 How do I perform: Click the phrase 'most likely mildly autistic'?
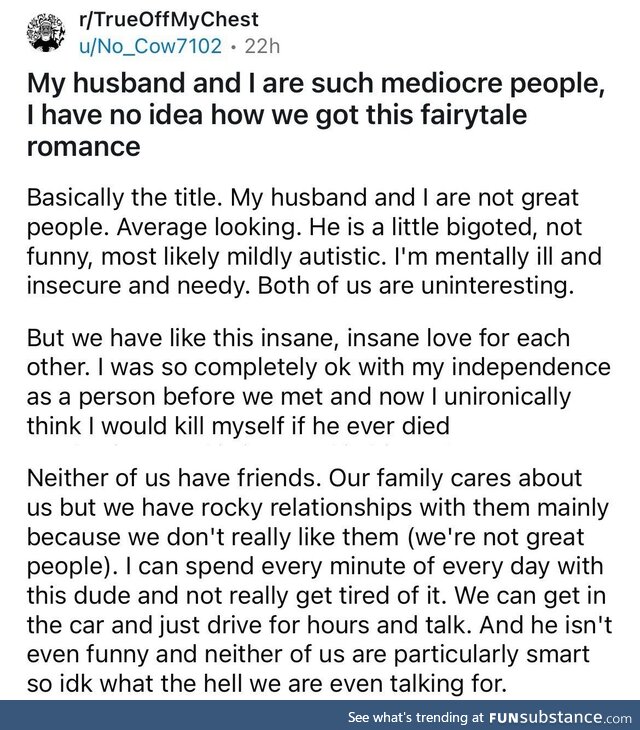(x=241, y=257)
